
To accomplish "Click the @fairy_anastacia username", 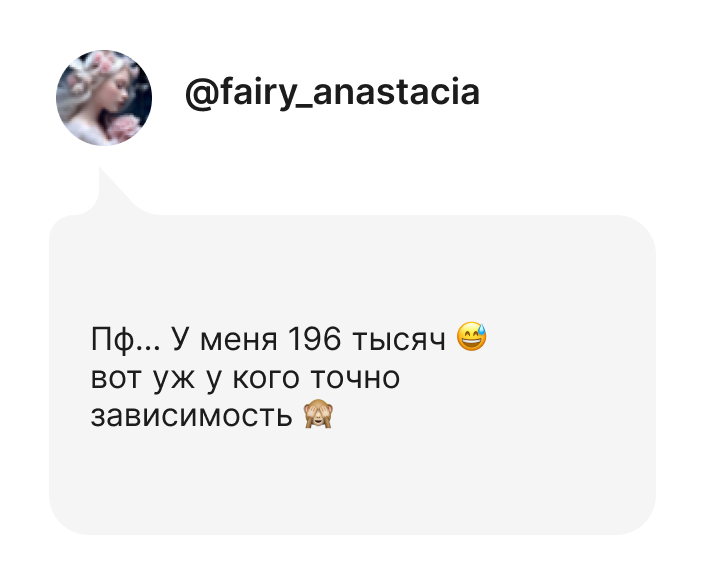I will 332,93.
